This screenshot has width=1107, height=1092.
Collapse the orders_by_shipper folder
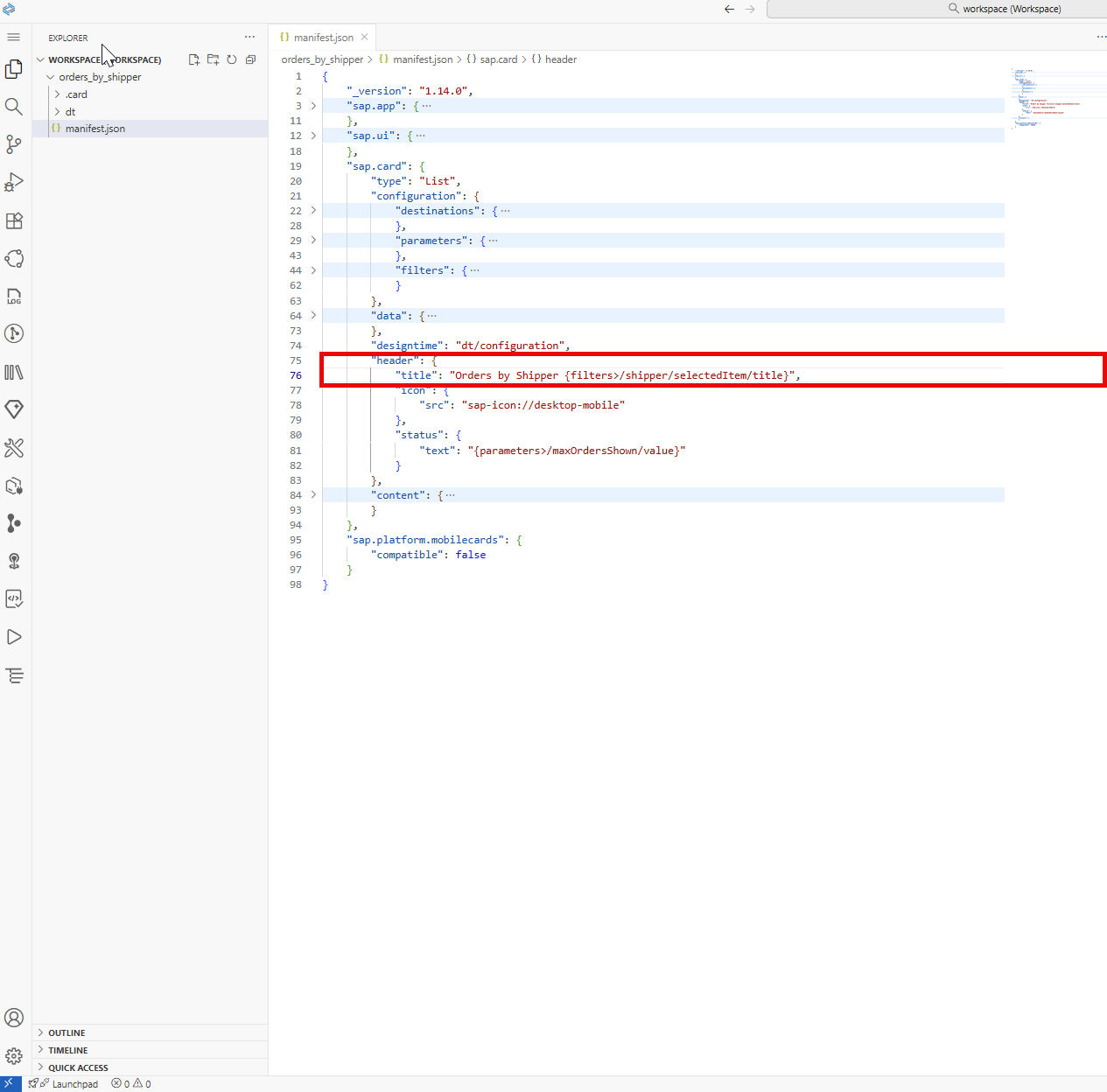click(x=51, y=77)
